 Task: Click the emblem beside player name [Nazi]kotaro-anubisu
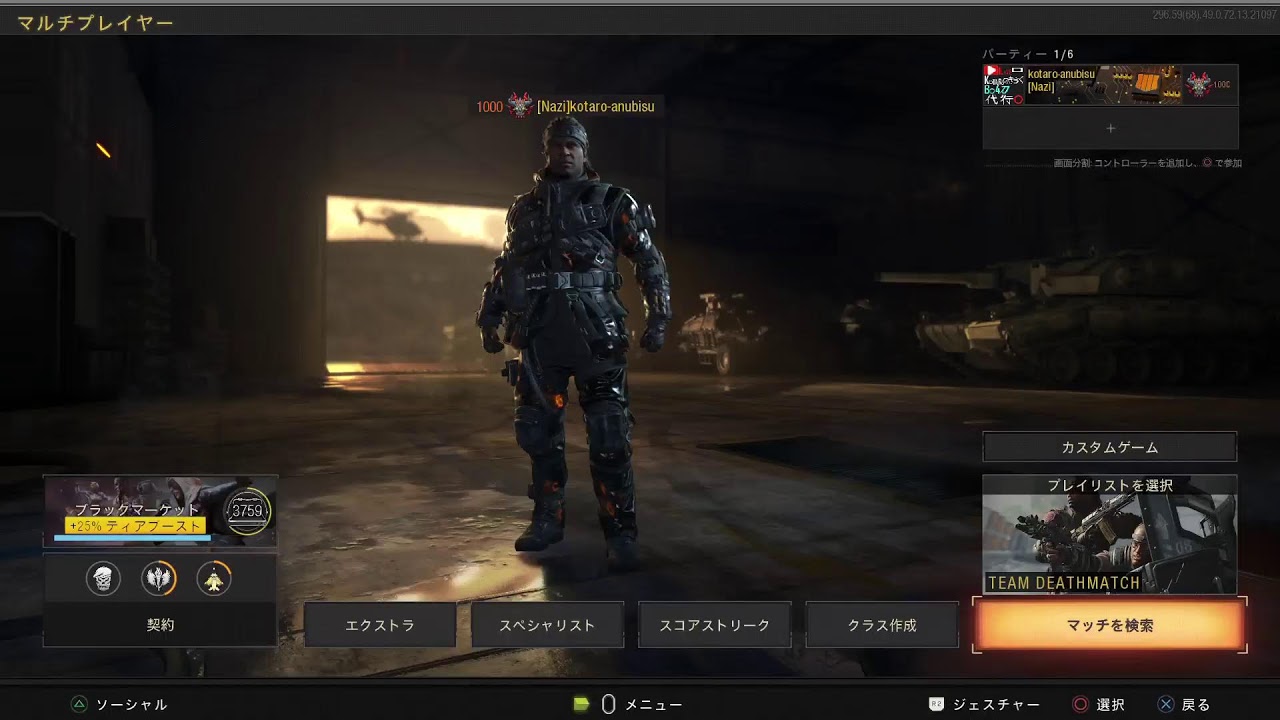520,105
